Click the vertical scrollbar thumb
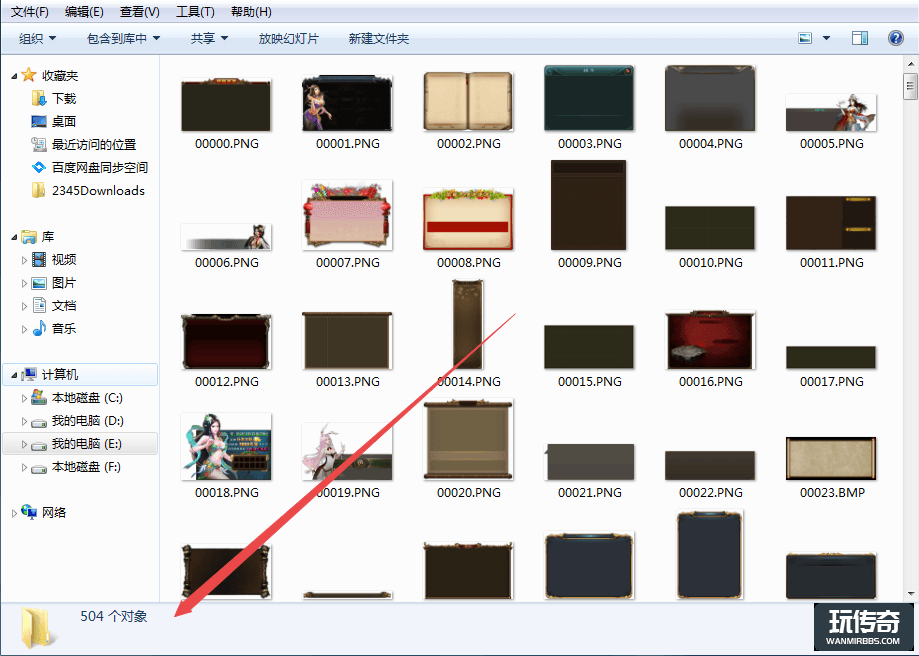 coord(910,87)
